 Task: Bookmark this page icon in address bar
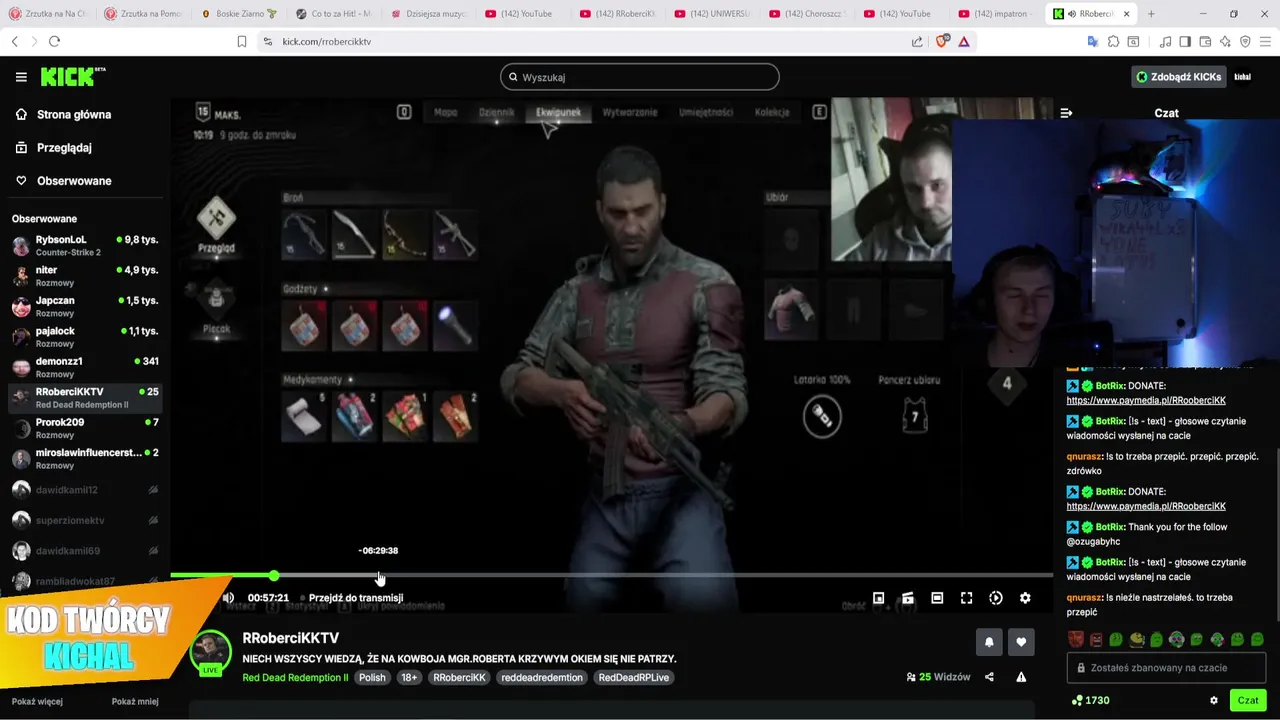tap(241, 41)
